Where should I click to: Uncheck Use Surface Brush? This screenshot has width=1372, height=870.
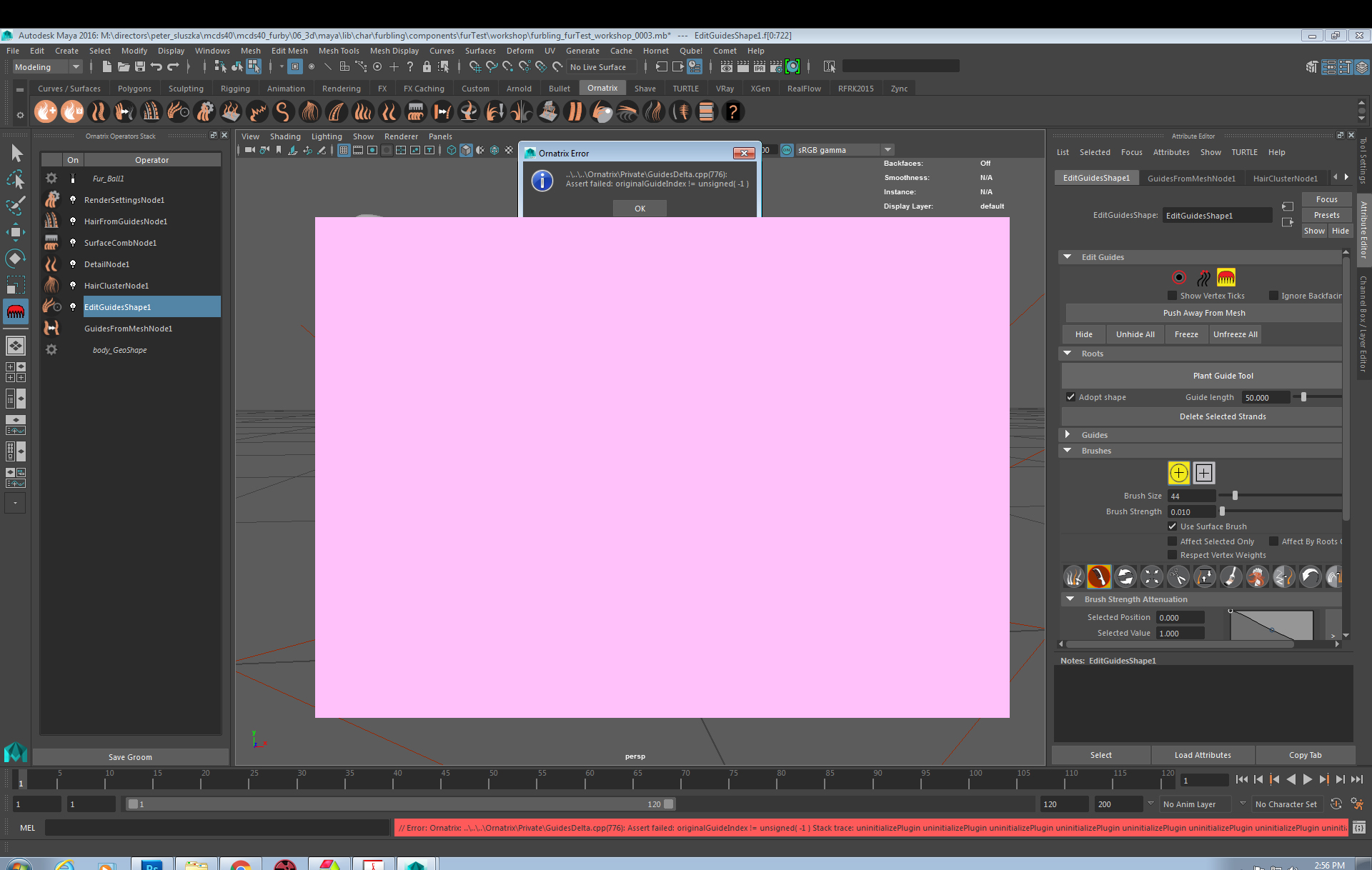coord(1172,526)
